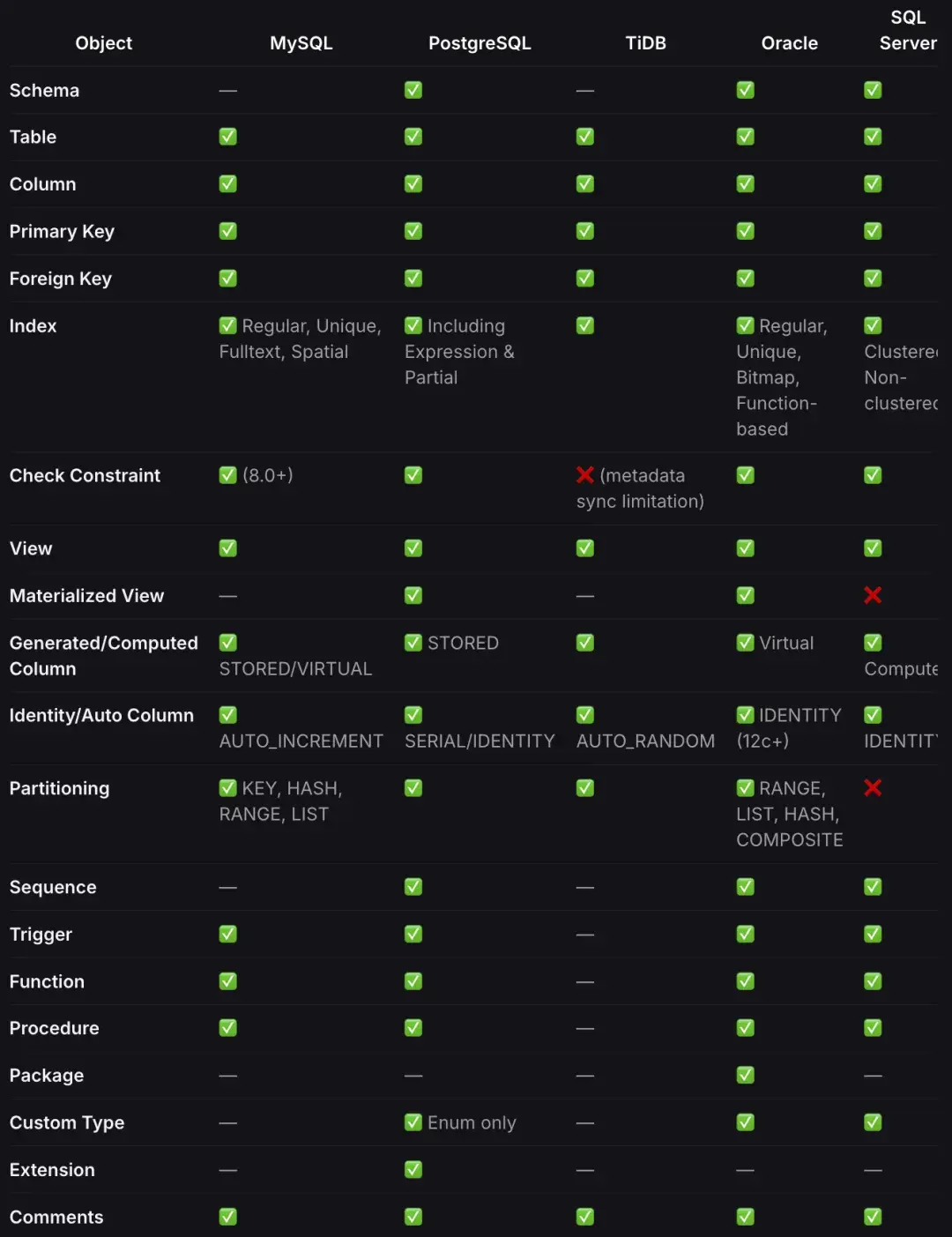Click the checkmark beside MySQL "(8.0+)"
The height and width of the screenshot is (1237, 952).
228,475
